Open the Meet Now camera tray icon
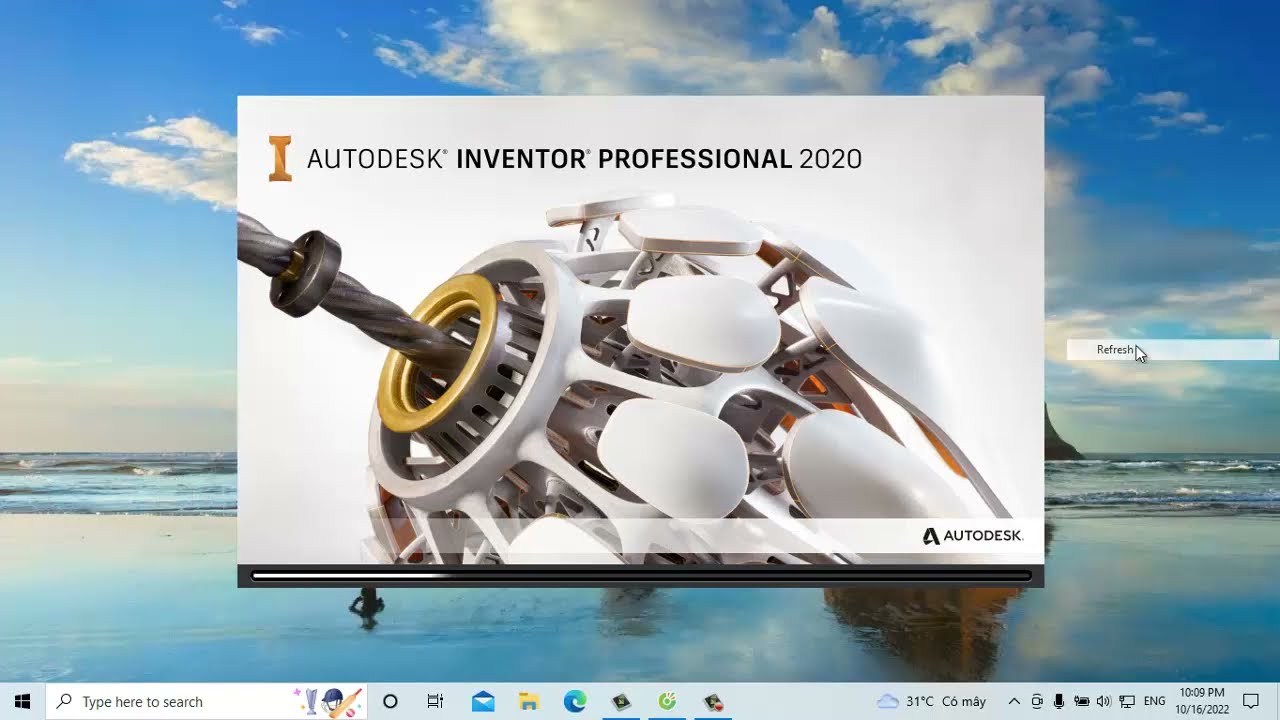 (x=1037, y=701)
